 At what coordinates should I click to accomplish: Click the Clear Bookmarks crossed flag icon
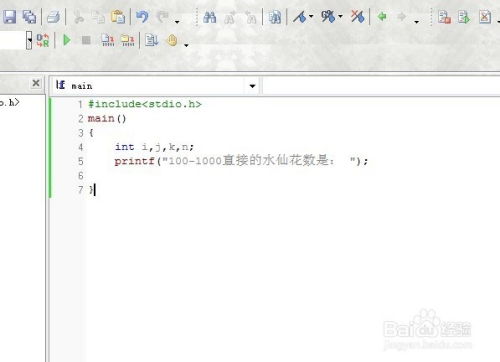[x=357, y=16]
